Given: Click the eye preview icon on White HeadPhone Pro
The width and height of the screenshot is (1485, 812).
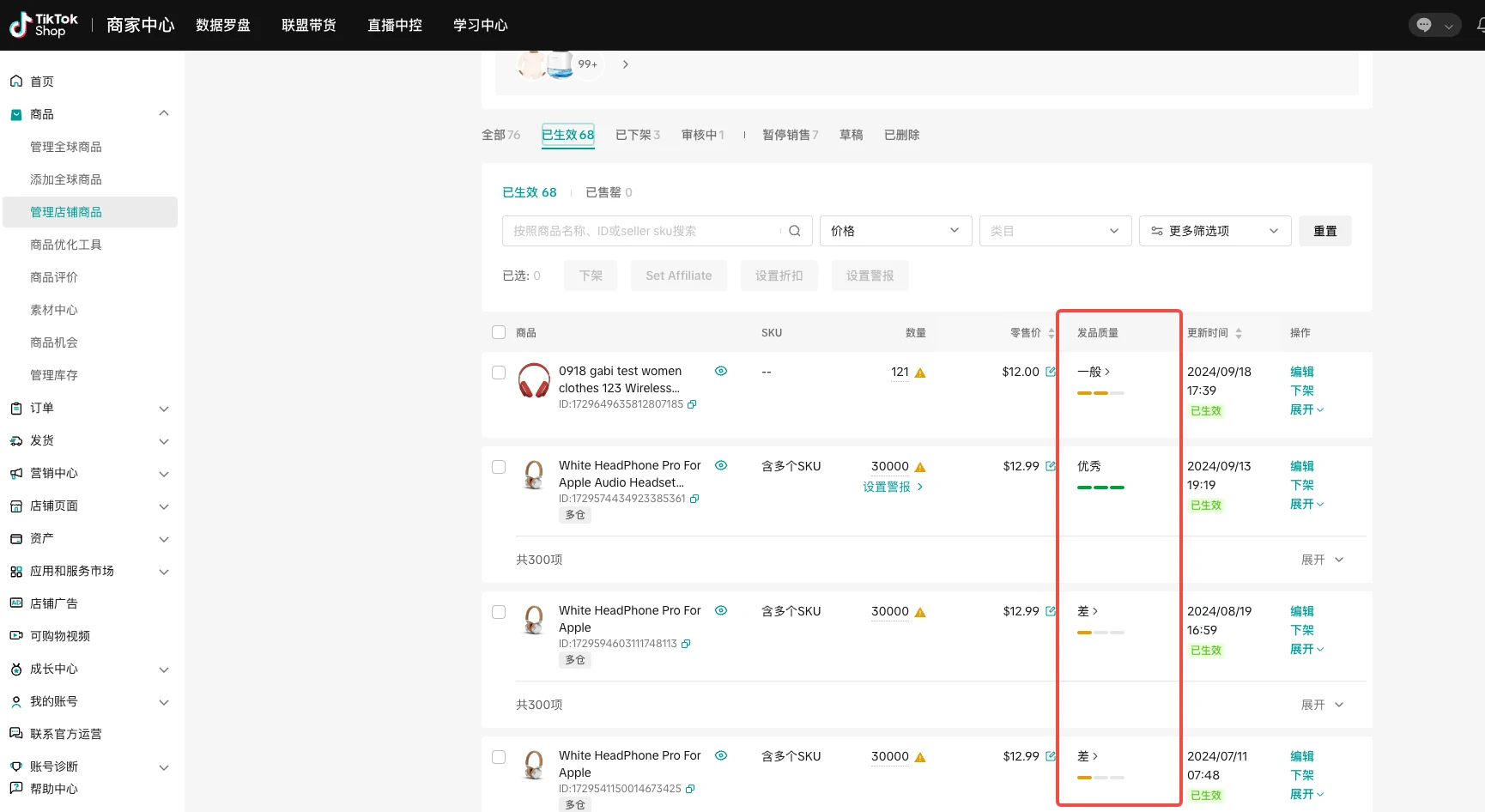Looking at the screenshot, I should [721, 465].
